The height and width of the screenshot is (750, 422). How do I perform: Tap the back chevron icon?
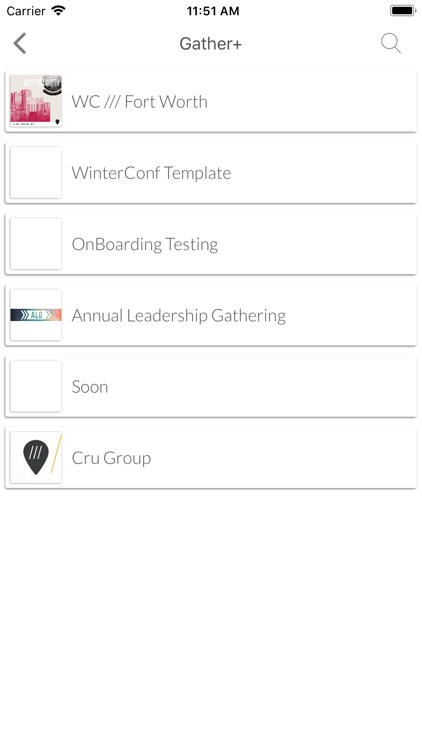(x=20, y=44)
